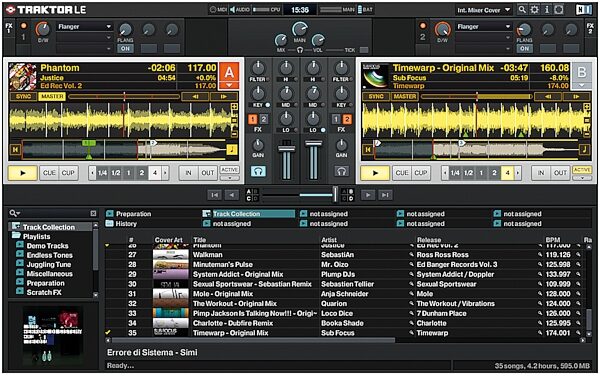Toggle MASTER on deck B

click(x=404, y=96)
